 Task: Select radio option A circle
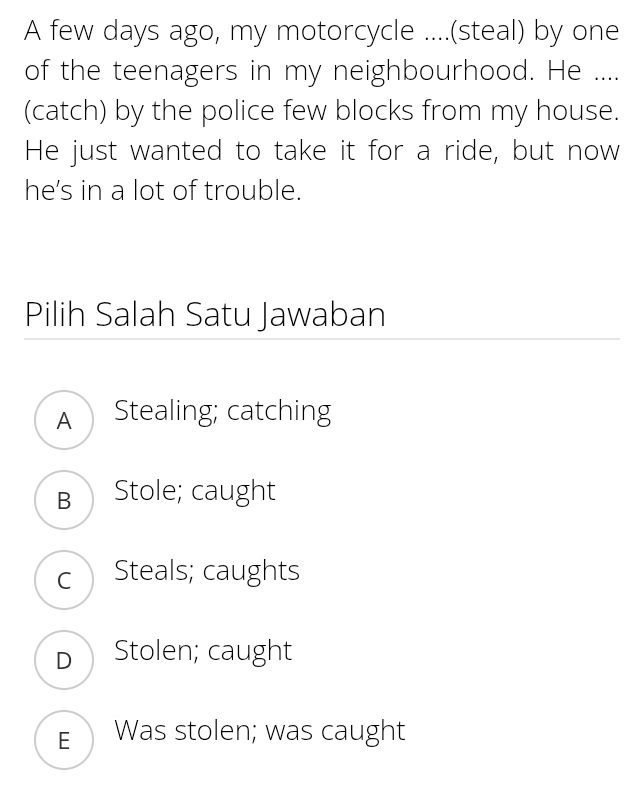[x=64, y=420]
